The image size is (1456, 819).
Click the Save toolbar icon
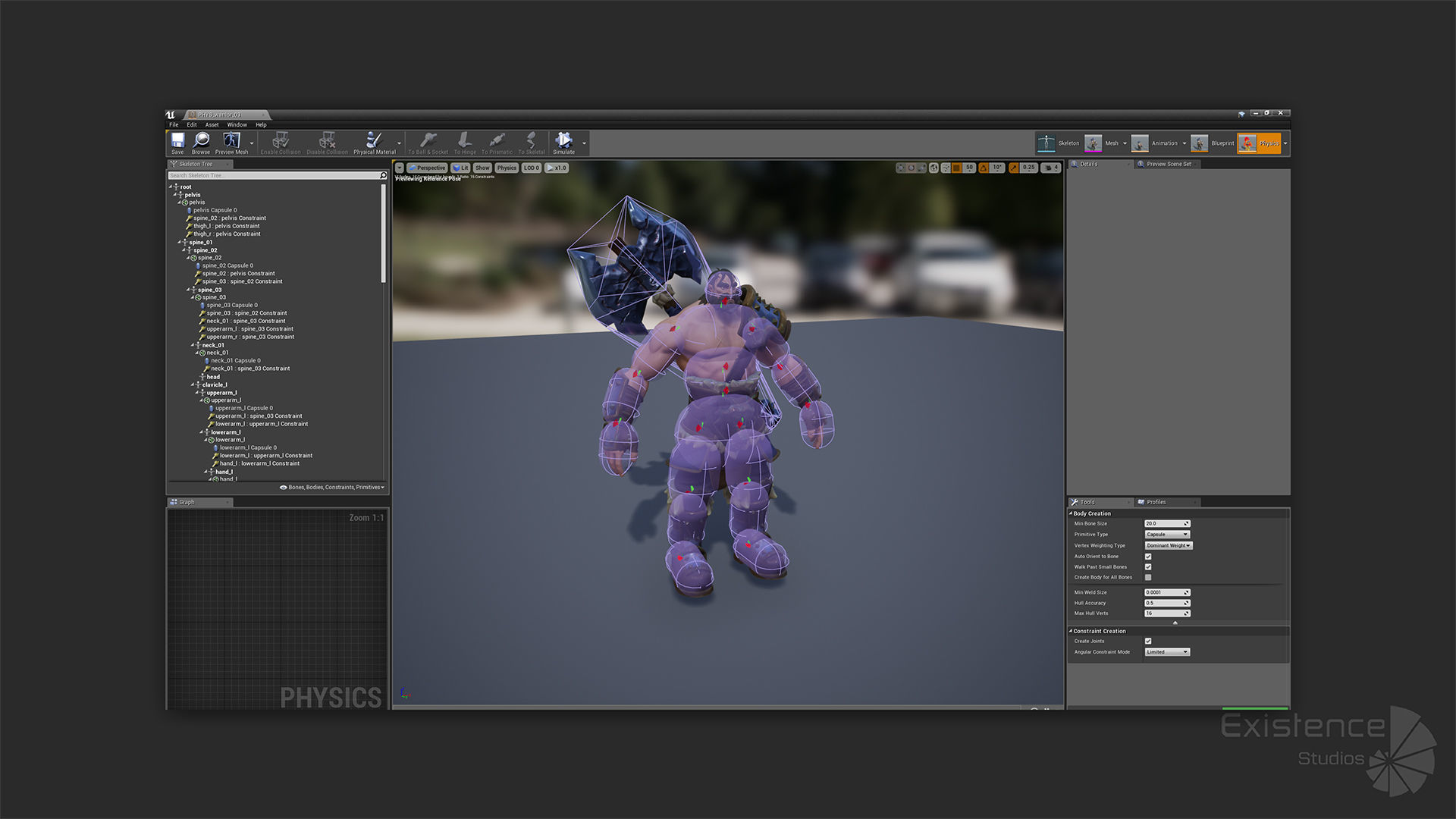[x=177, y=140]
